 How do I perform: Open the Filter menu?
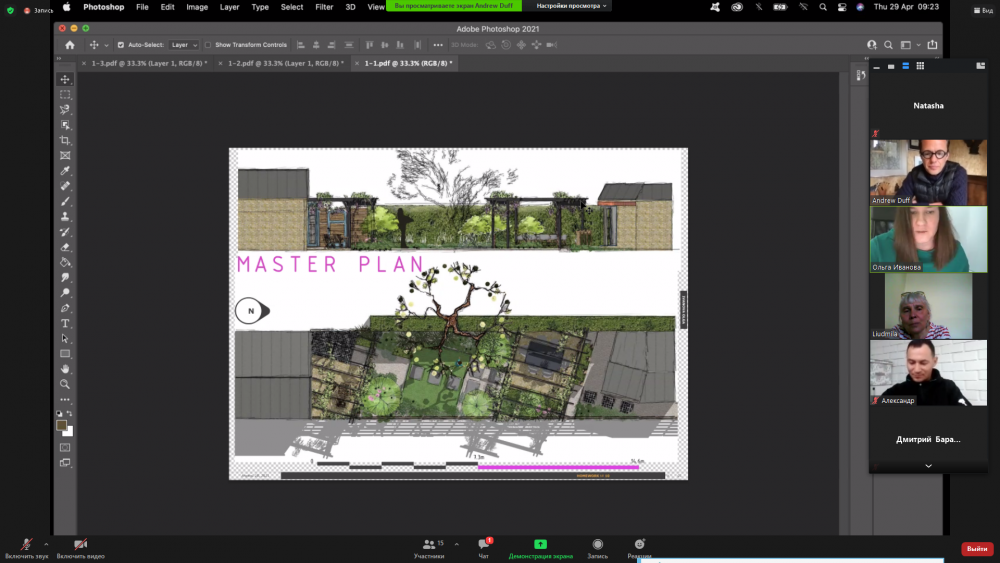click(x=324, y=7)
